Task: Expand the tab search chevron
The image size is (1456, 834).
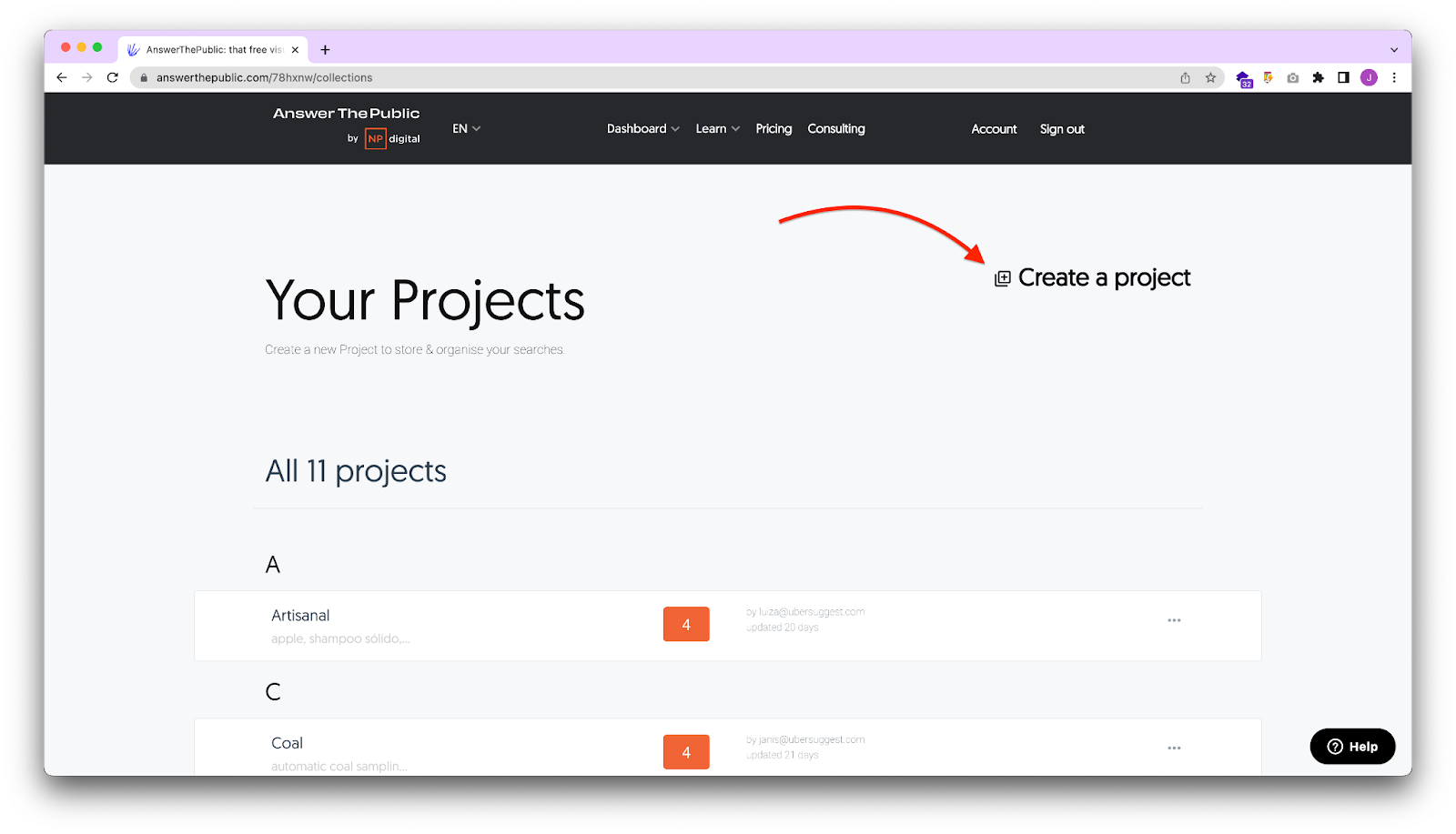Action: point(1393,50)
